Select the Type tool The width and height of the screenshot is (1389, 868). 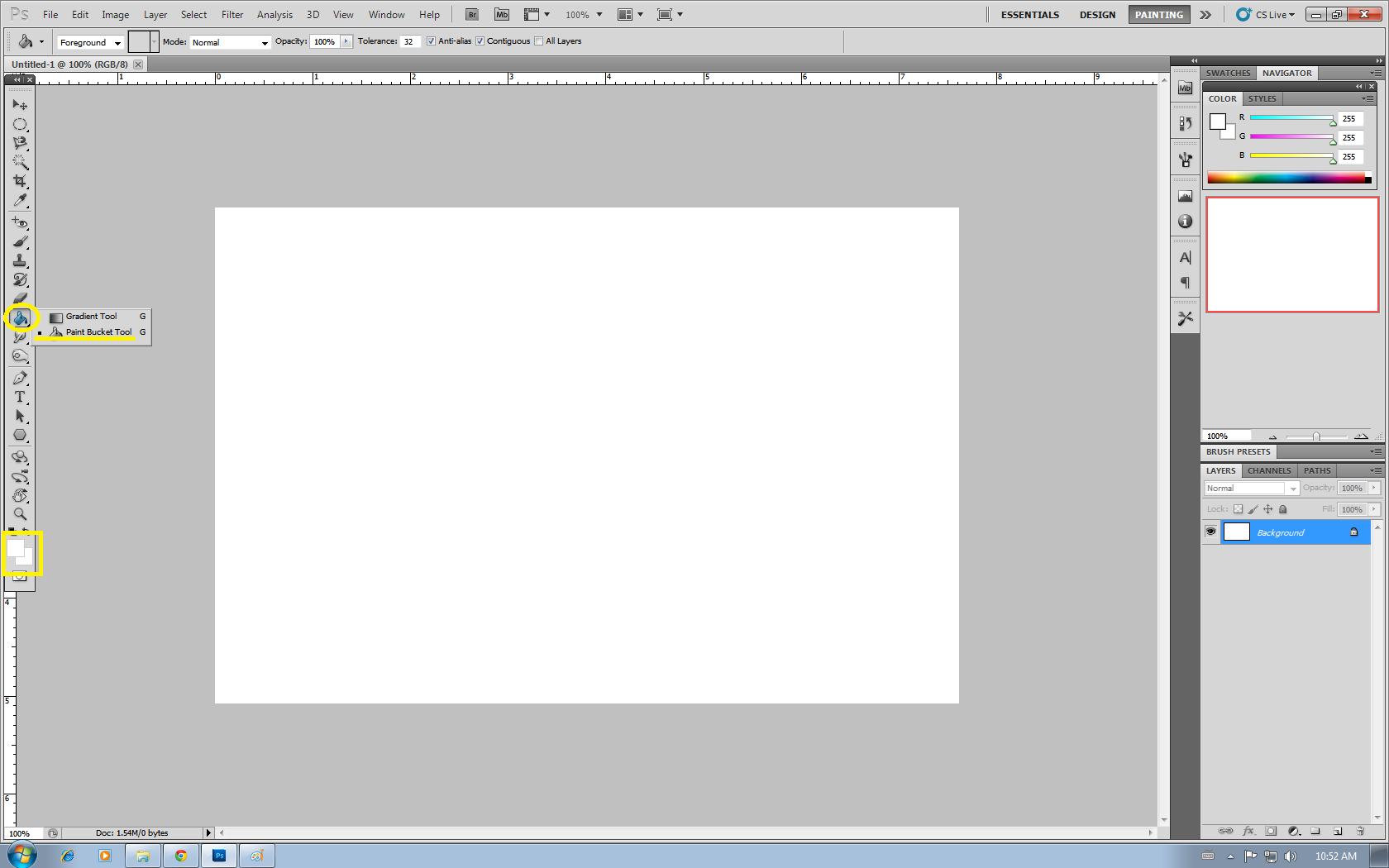tap(20, 397)
